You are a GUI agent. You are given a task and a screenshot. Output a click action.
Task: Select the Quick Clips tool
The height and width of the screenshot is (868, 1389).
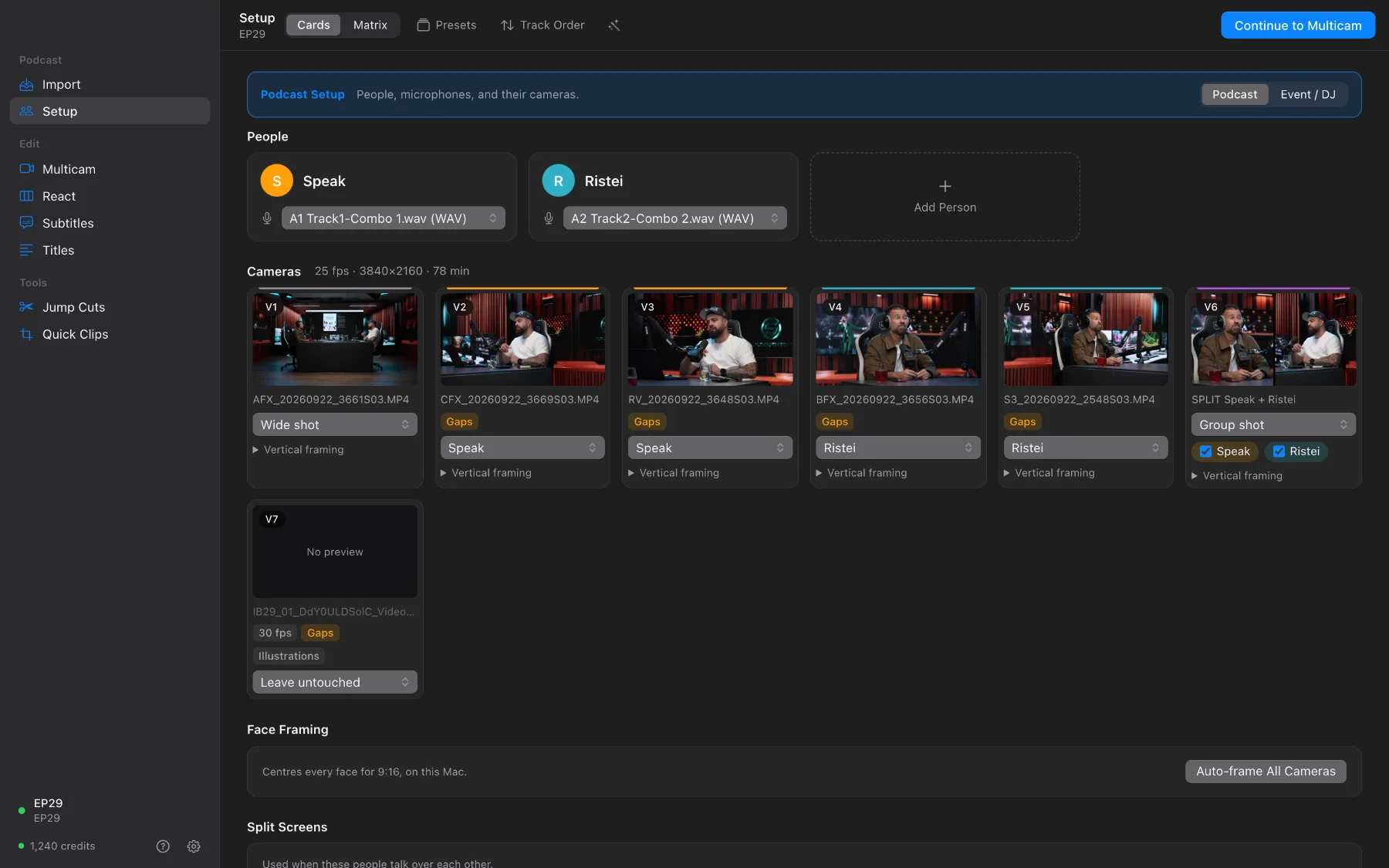[110, 334]
